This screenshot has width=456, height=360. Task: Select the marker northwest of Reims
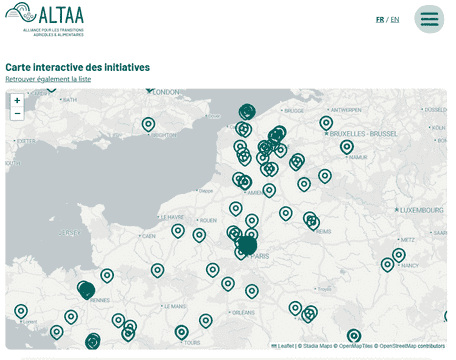(286, 213)
